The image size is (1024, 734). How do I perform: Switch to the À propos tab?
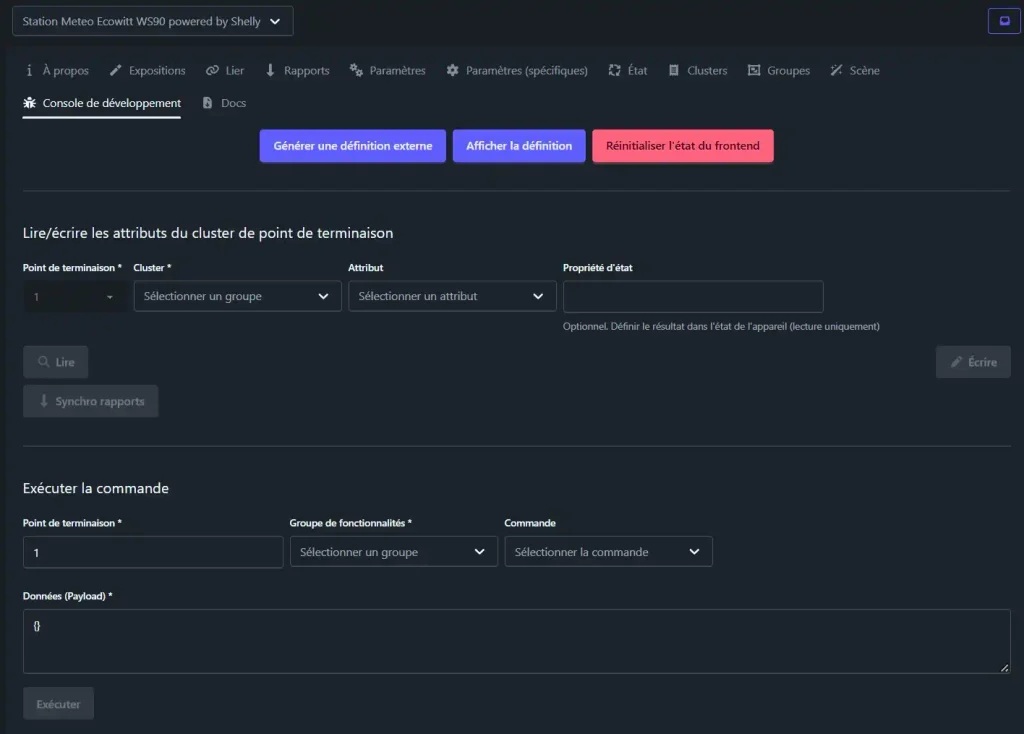click(57, 71)
